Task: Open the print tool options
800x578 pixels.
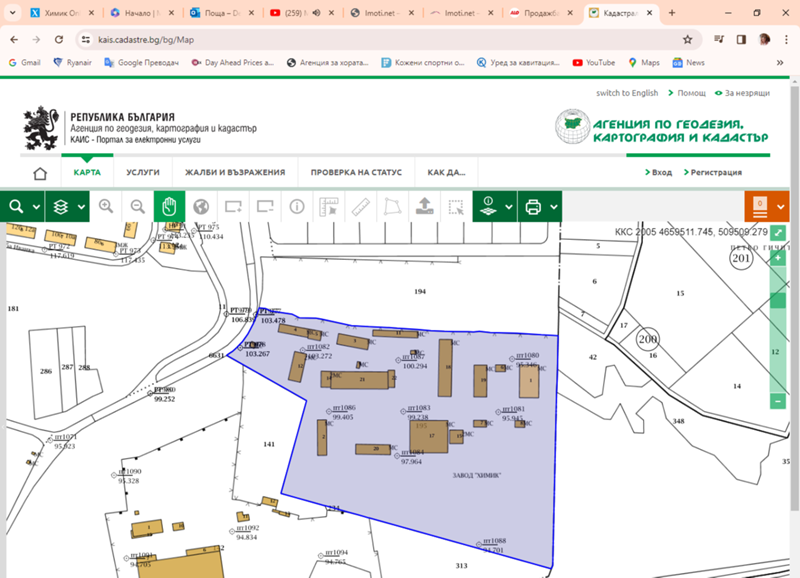Action: click(552, 207)
